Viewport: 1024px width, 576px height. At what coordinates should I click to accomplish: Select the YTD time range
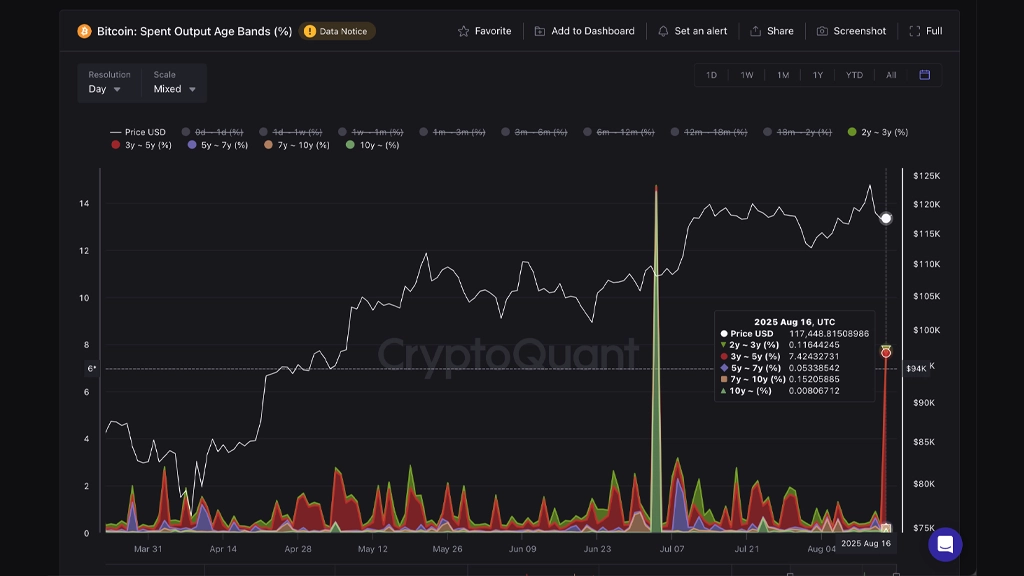854,75
